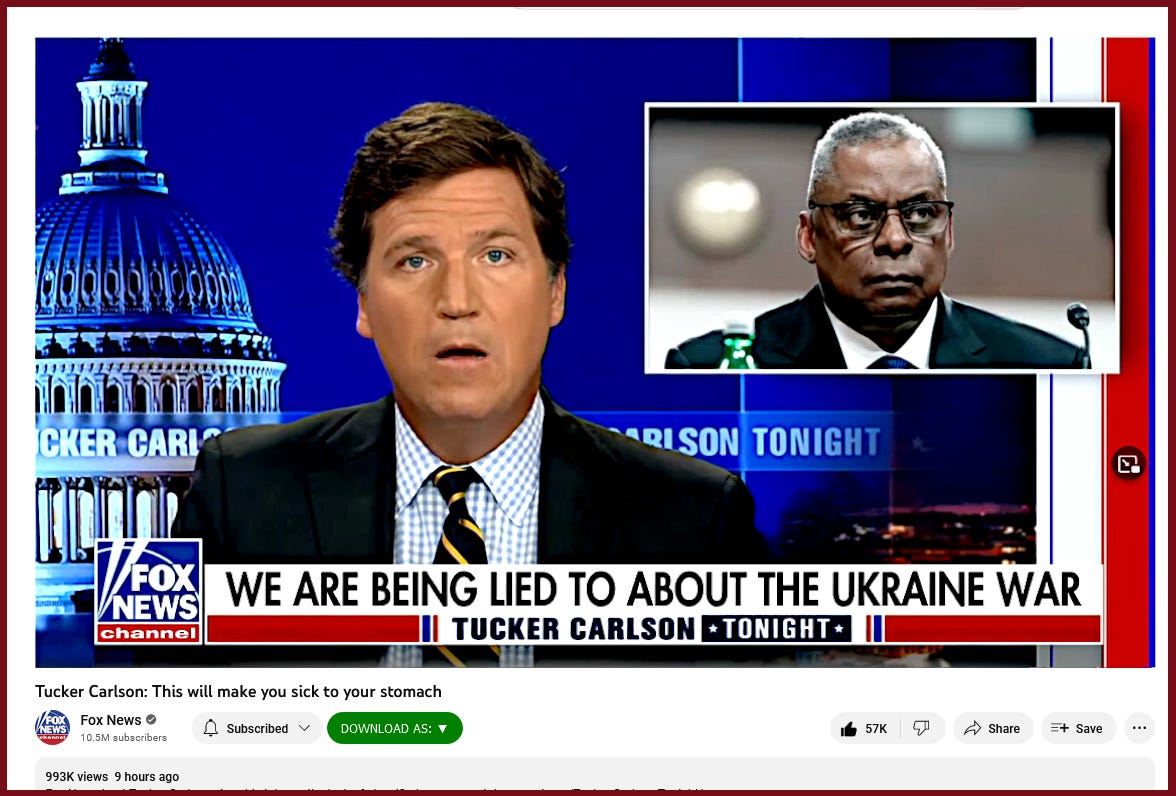This screenshot has height=796, width=1176.
Task: Click the video title text
Action: [x=238, y=692]
